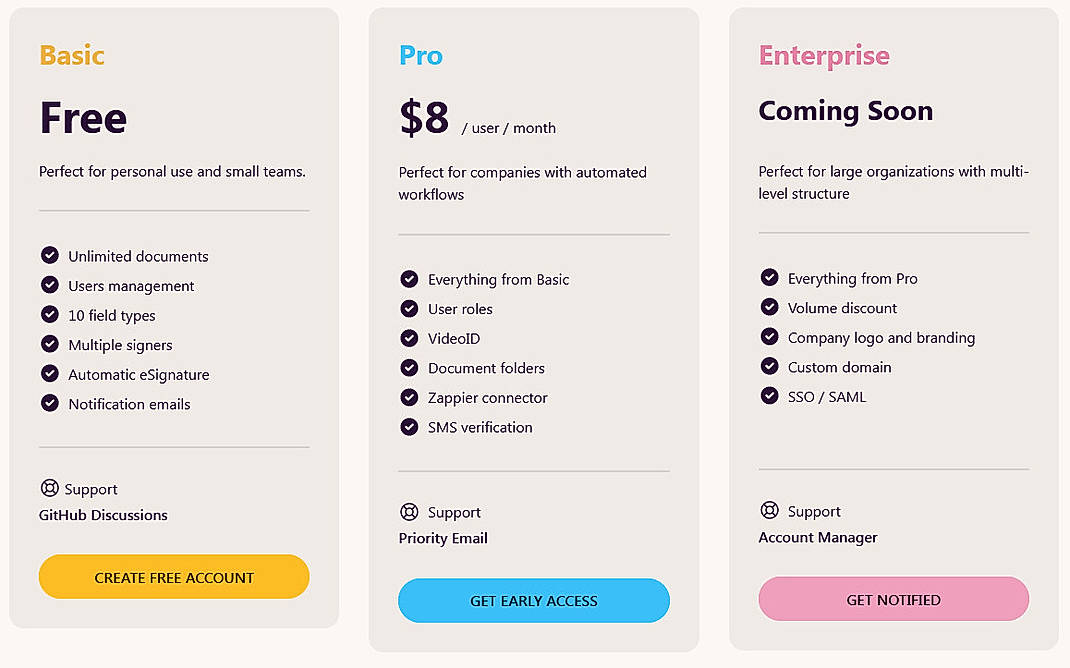
Task: Click the $8 per user pricing text
Action: tap(425, 117)
